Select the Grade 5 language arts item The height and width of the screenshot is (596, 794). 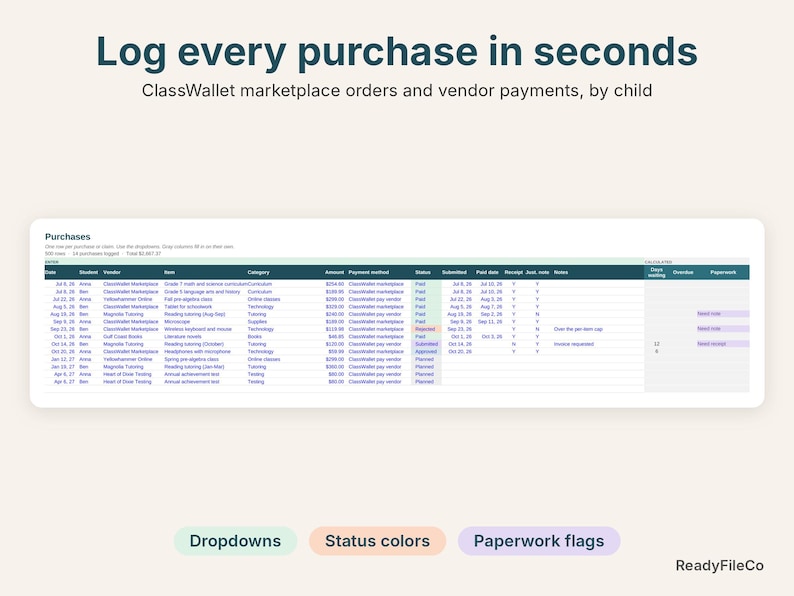(x=202, y=292)
